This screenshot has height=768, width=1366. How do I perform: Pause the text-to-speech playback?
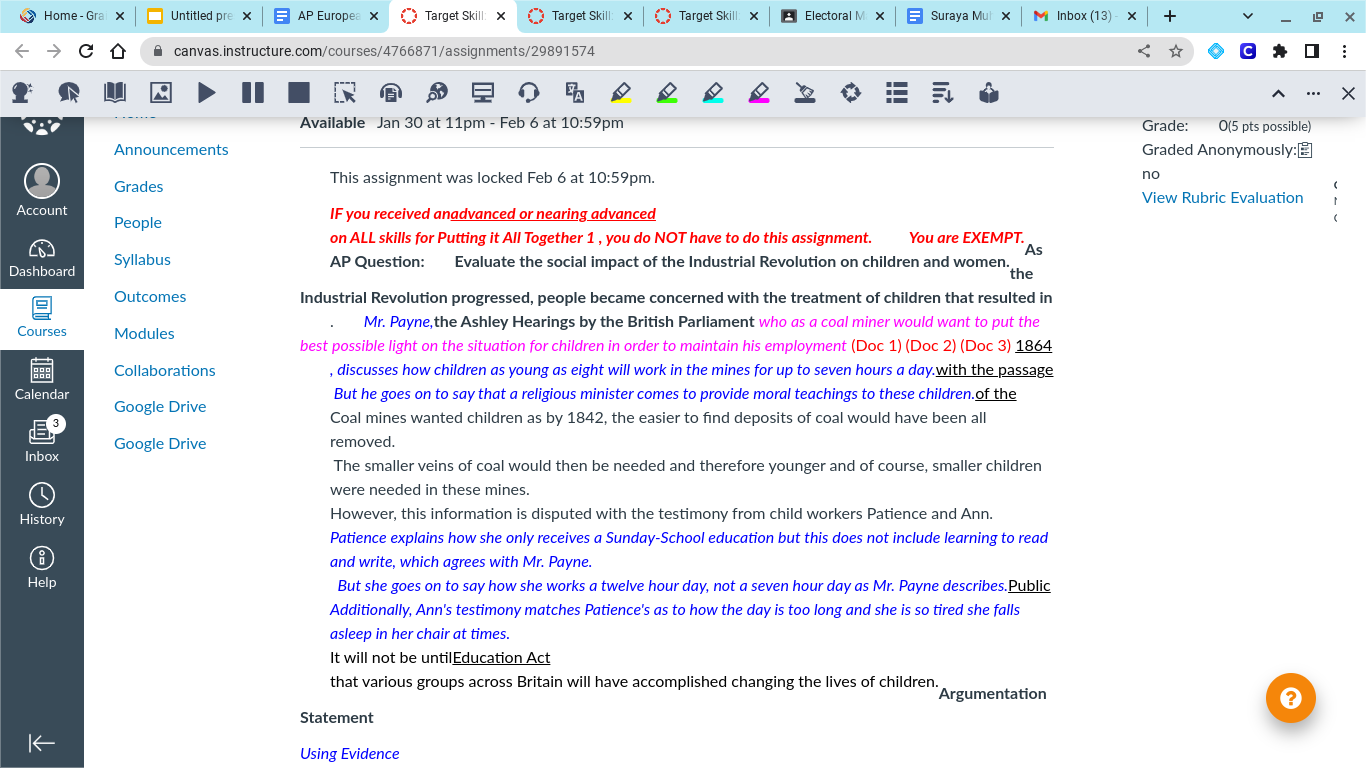tap(253, 92)
